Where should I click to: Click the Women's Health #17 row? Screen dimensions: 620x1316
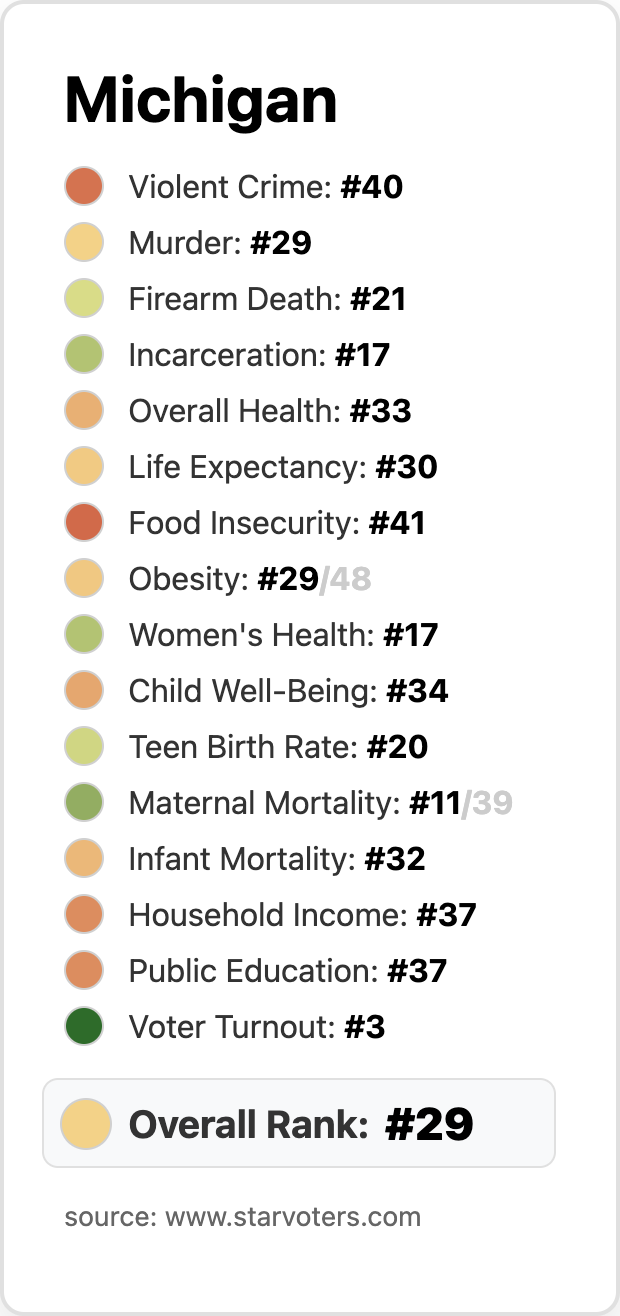(283, 635)
